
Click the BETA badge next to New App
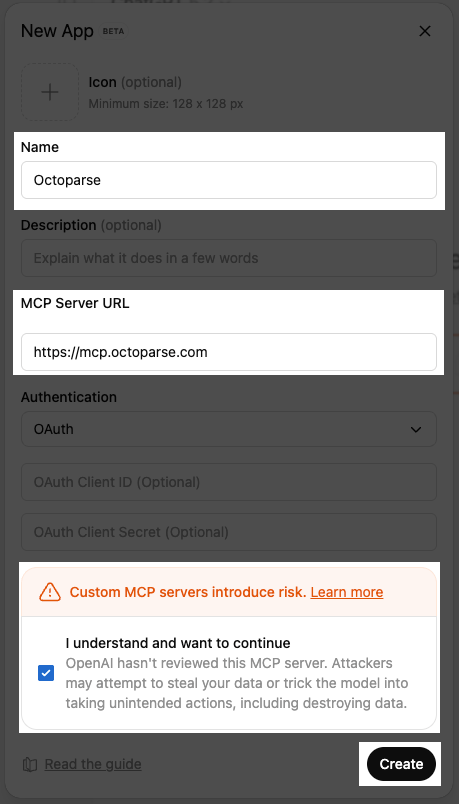pos(113,31)
